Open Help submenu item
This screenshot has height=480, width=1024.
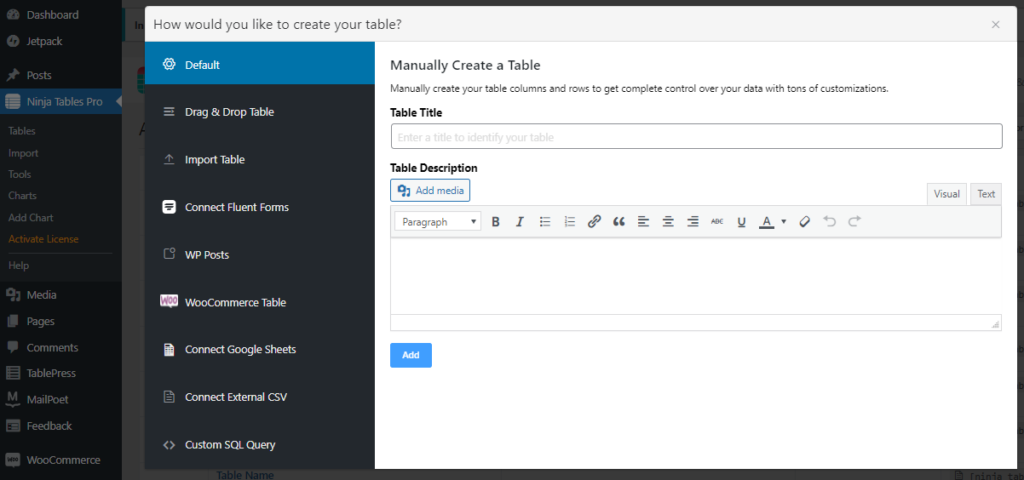click(x=18, y=266)
